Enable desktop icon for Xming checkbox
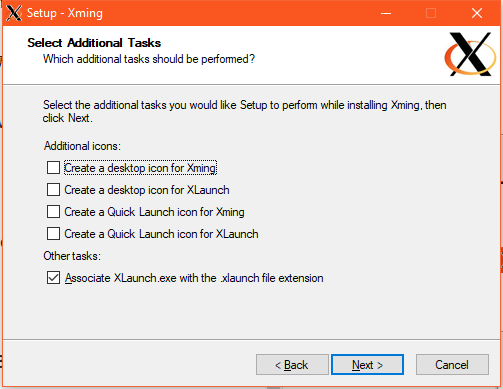 pos(53,168)
